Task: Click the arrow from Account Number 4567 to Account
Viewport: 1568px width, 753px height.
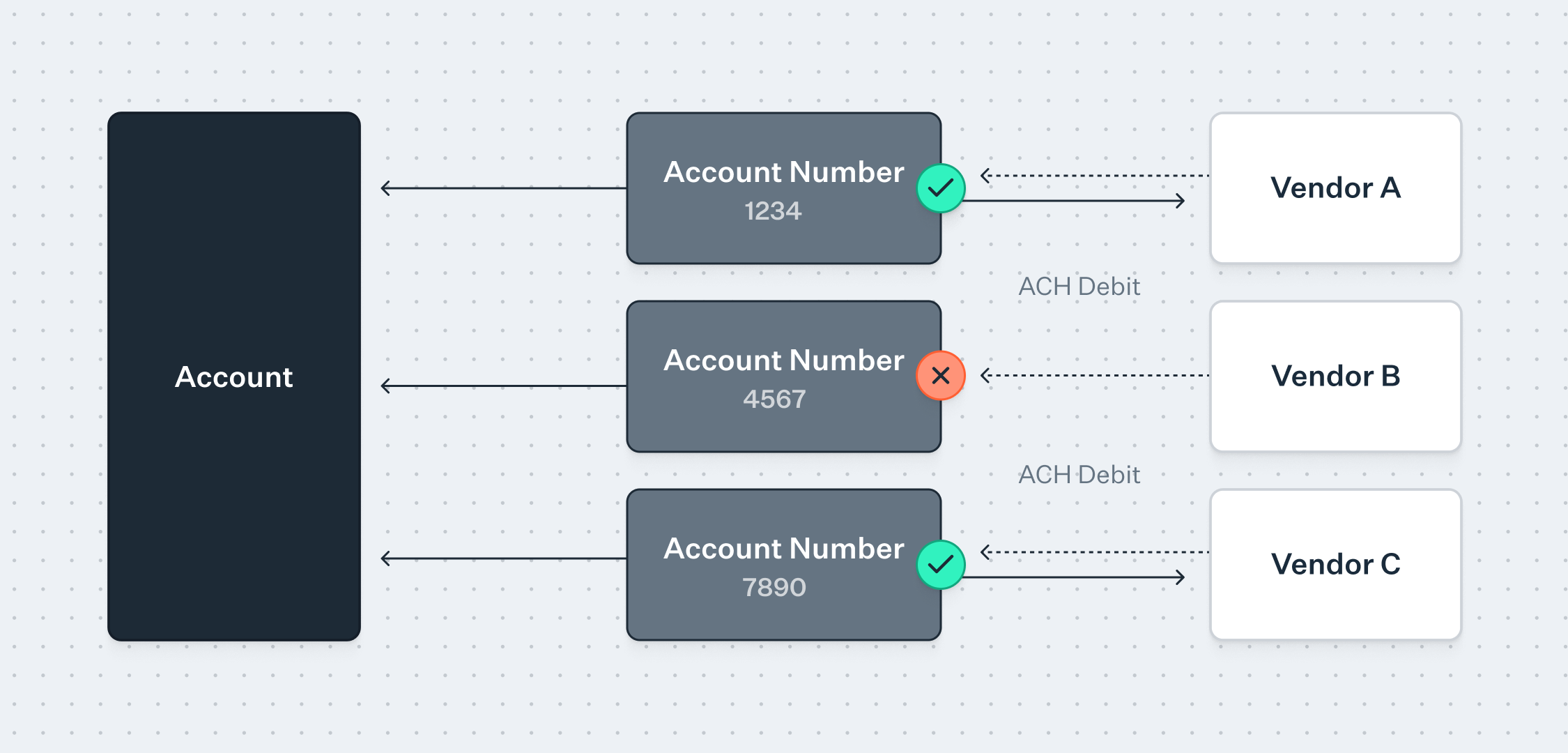Action: click(503, 386)
